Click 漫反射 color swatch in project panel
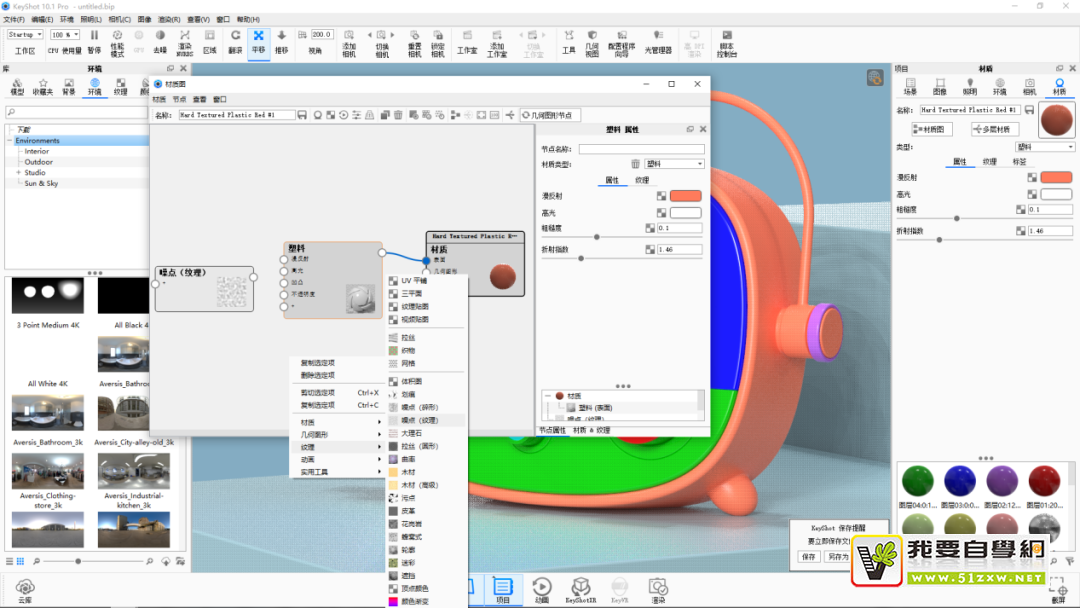Image resolution: width=1080 pixels, height=608 pixels. [1056, 177]
